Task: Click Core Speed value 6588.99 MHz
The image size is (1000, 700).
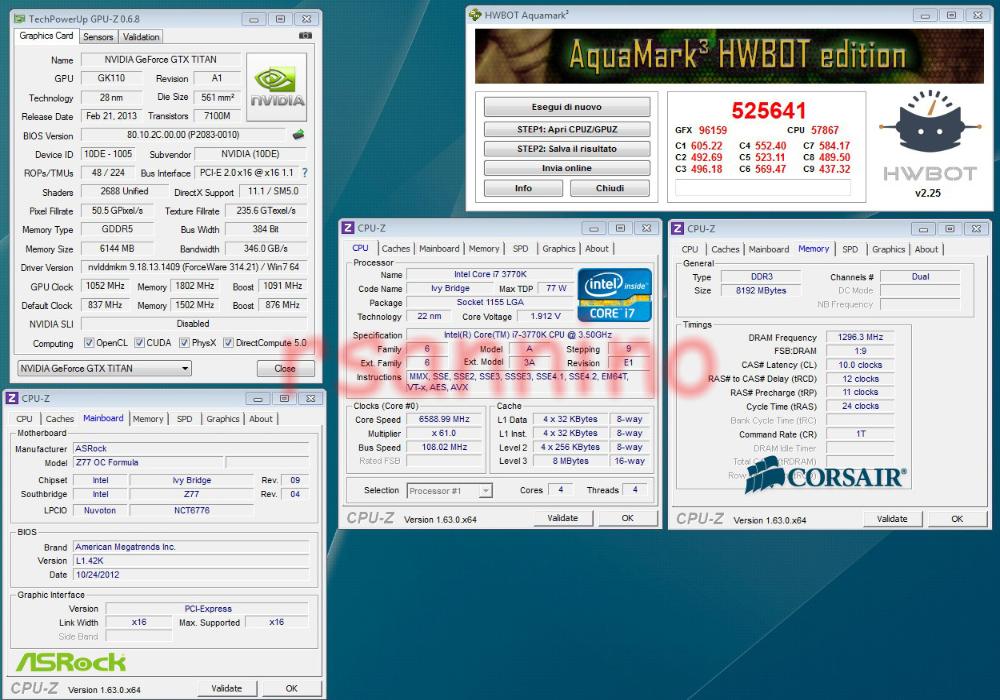Action: [444, 419]
